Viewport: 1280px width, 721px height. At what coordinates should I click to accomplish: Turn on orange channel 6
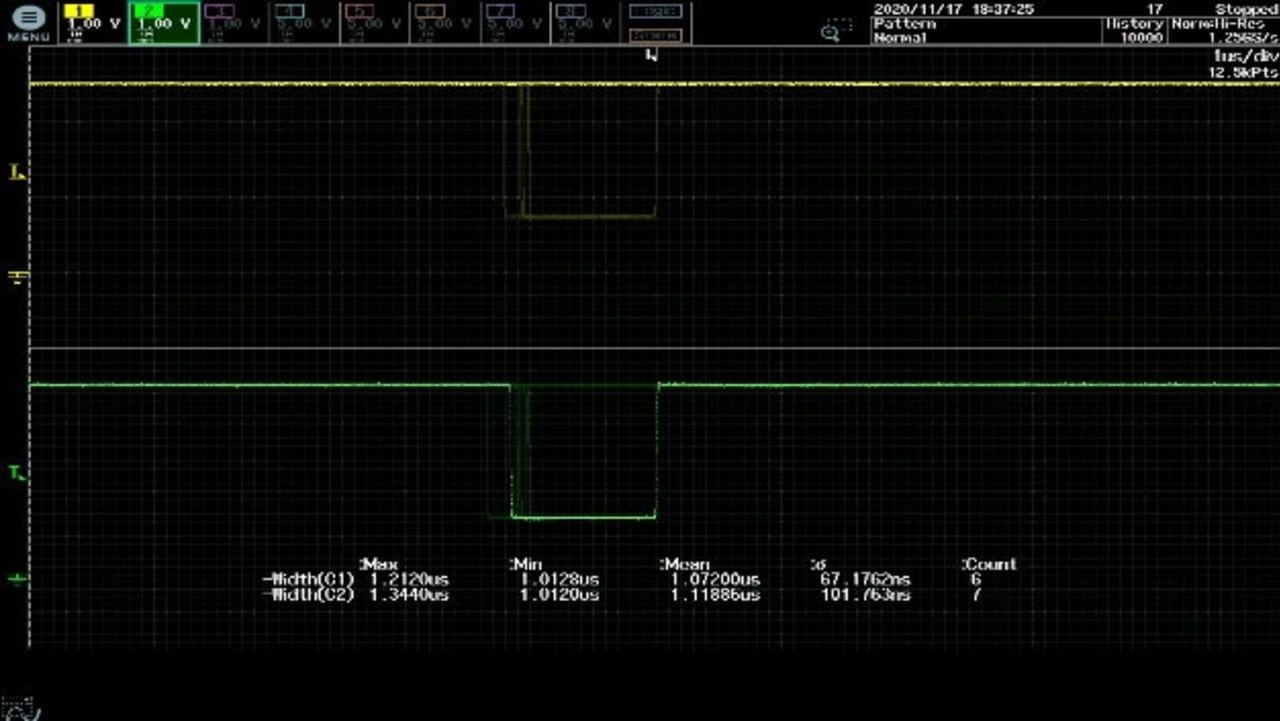click(444, 22)
